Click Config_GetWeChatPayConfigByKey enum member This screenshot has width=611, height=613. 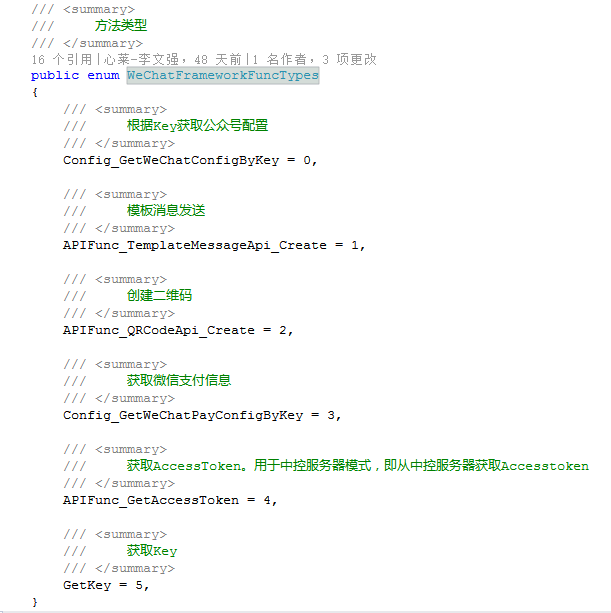tap(183, 416)
